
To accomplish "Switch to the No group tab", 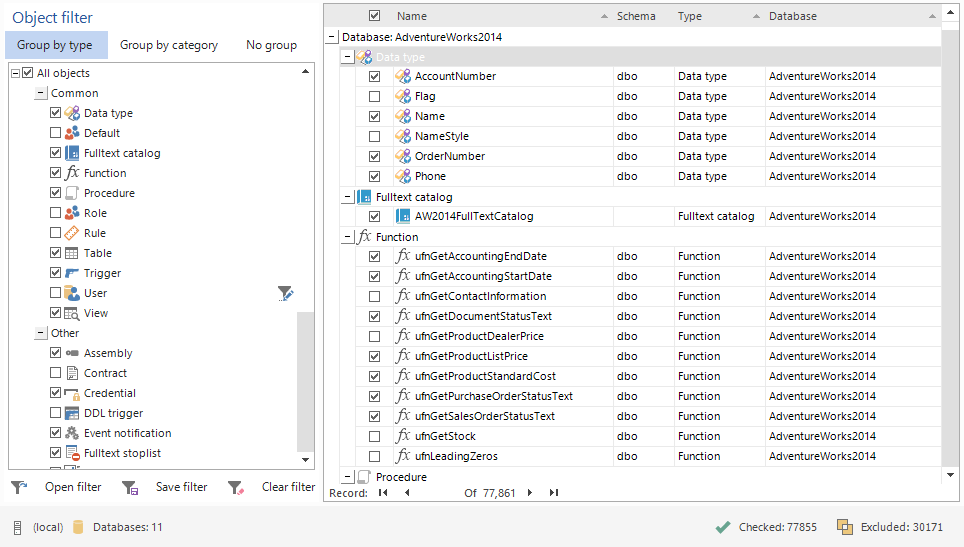I will 272,45.
